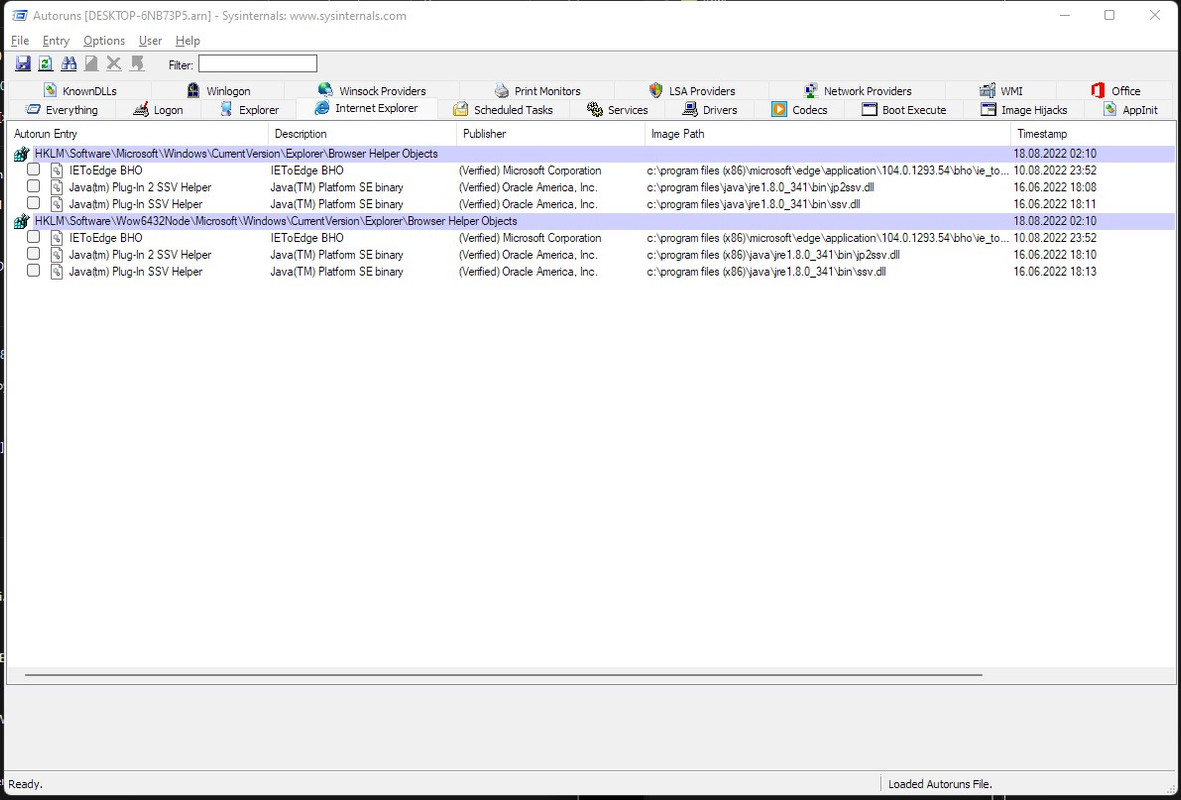The width and height of the screenshot is (1181, 800).
Task: Toggle the checkbox for the jp2ssv.dll entry timestamped 18:08
Action: point(33,186)
